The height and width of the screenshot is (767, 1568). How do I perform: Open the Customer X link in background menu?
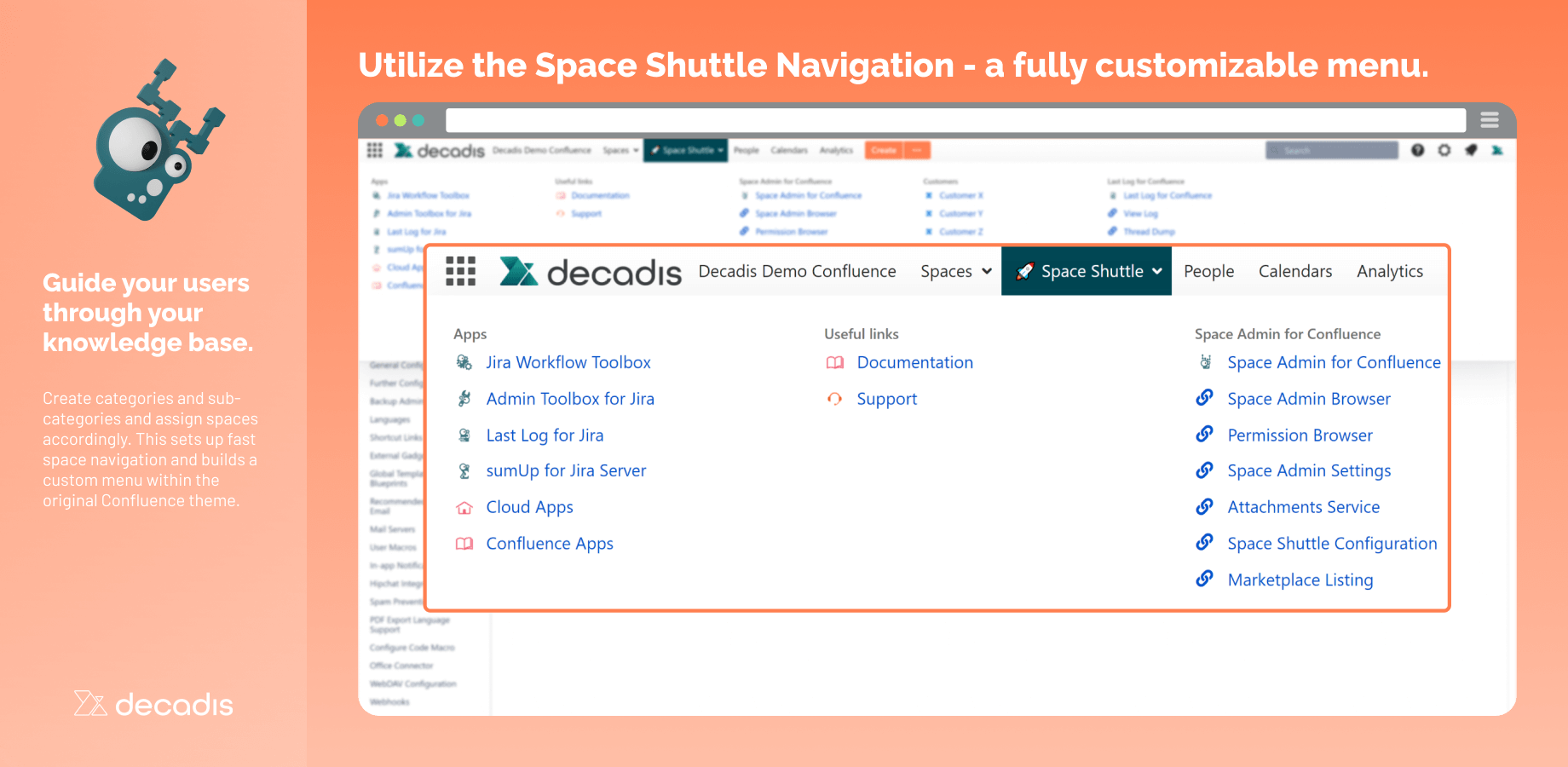coord(961,196)
